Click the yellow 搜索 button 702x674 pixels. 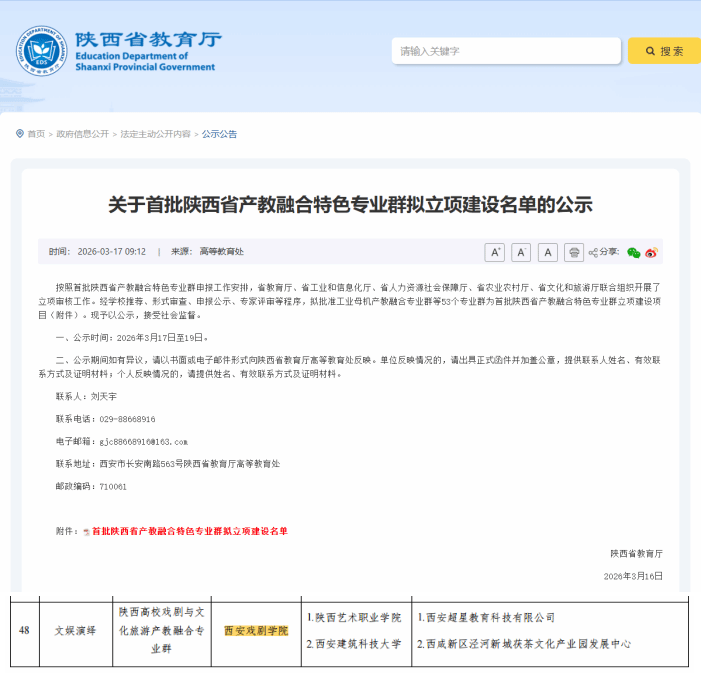664,51
